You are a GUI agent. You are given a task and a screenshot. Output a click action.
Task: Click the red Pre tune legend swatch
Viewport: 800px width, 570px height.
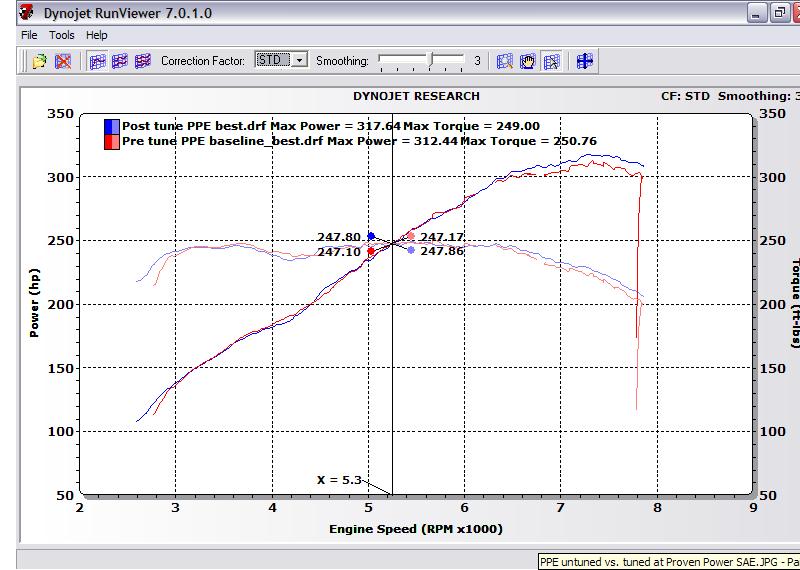[112, 142]
